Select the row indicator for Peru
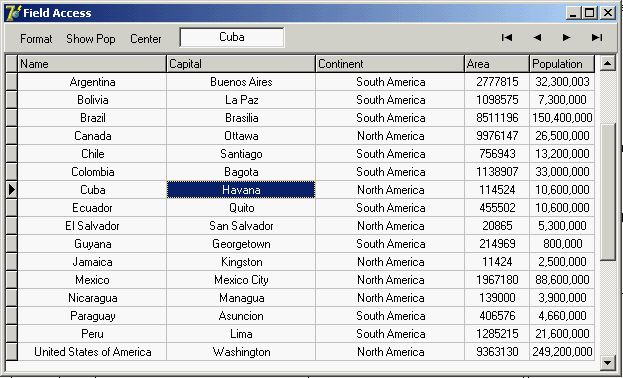 12,333
